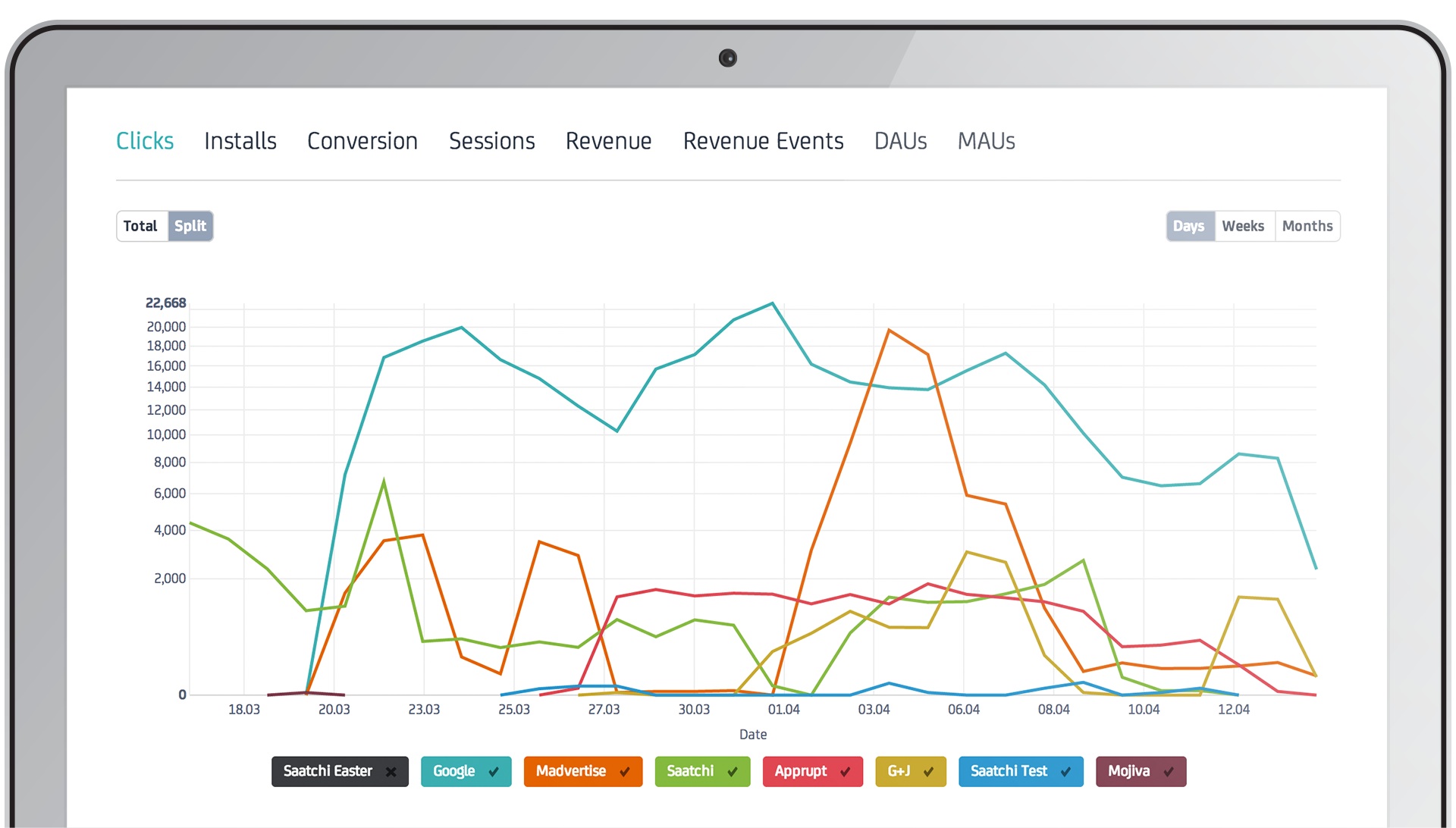
Task: Click the Google series peak on chart
Action: [772, 304]
